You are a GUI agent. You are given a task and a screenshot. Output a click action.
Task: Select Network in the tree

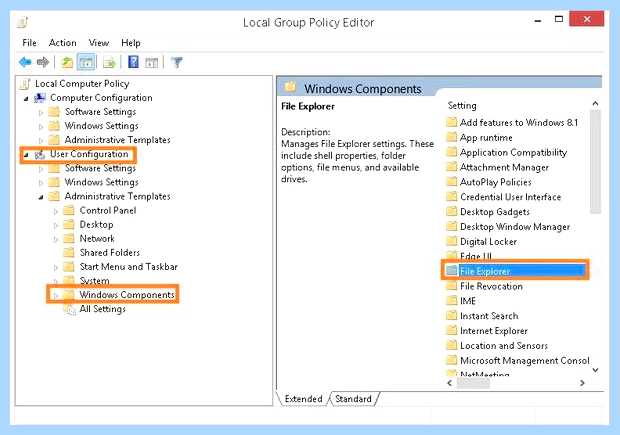click(97, 238)
